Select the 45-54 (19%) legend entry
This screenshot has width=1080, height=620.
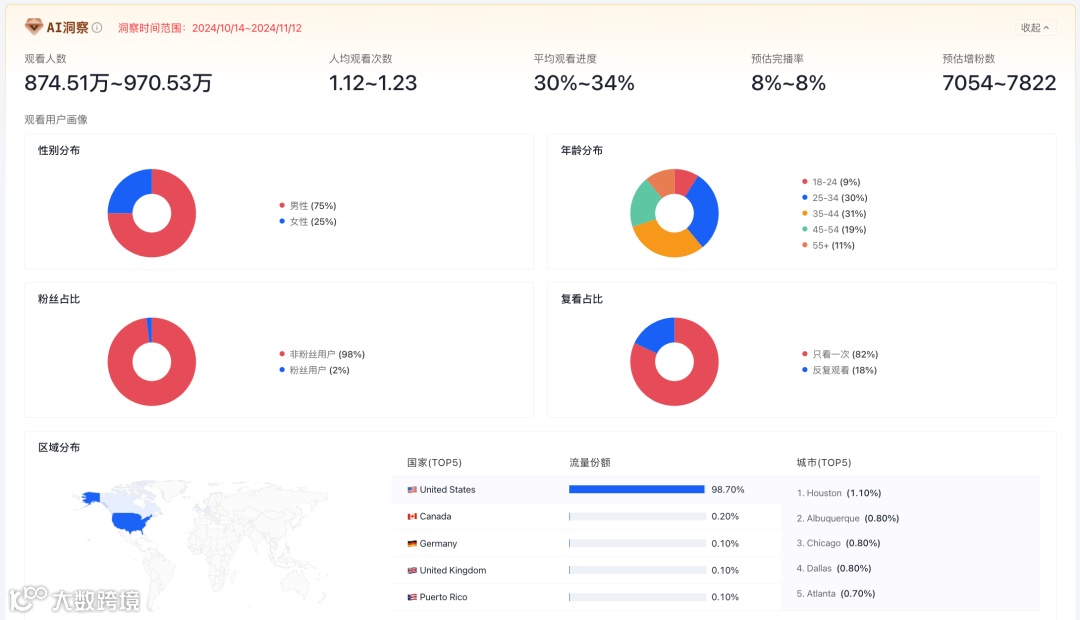point(833,229)
